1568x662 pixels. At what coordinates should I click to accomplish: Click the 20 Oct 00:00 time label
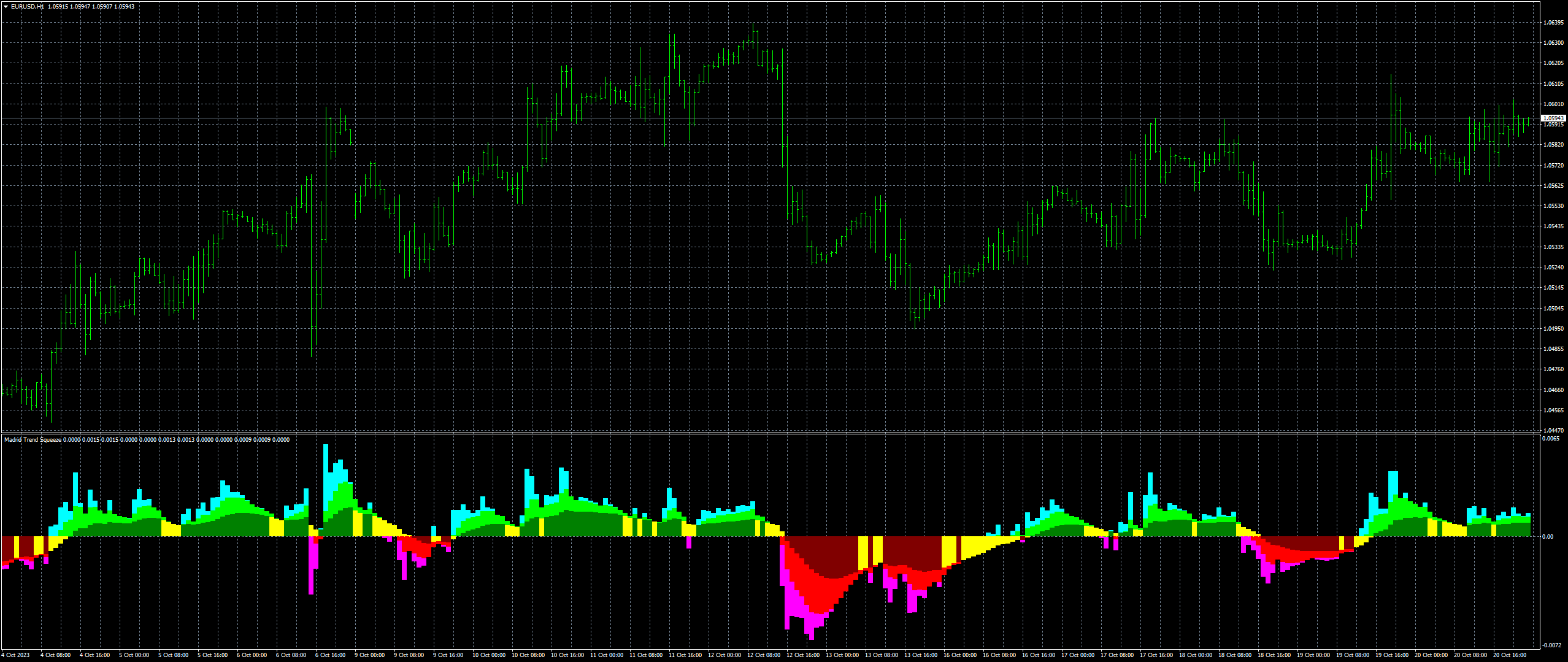1431,655
